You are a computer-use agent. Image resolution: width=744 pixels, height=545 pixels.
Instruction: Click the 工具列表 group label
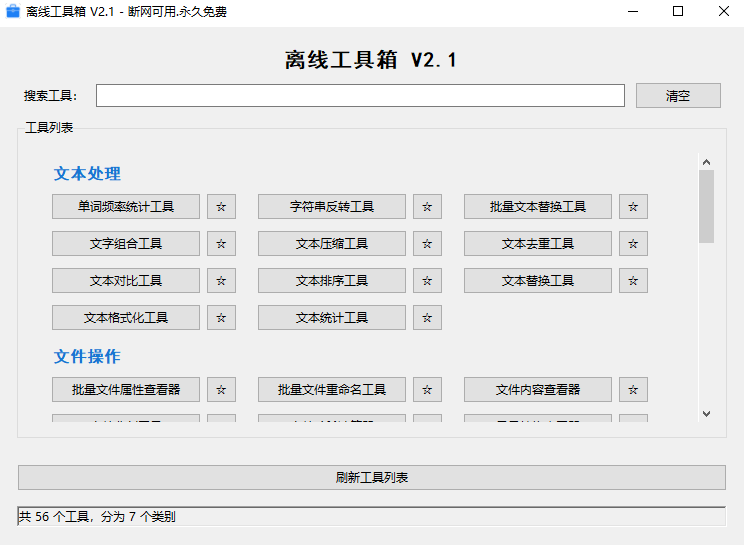[49, 128]
